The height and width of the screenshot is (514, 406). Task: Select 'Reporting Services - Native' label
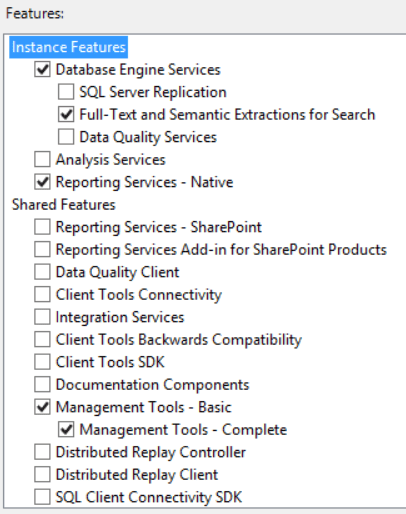point(144,182)
